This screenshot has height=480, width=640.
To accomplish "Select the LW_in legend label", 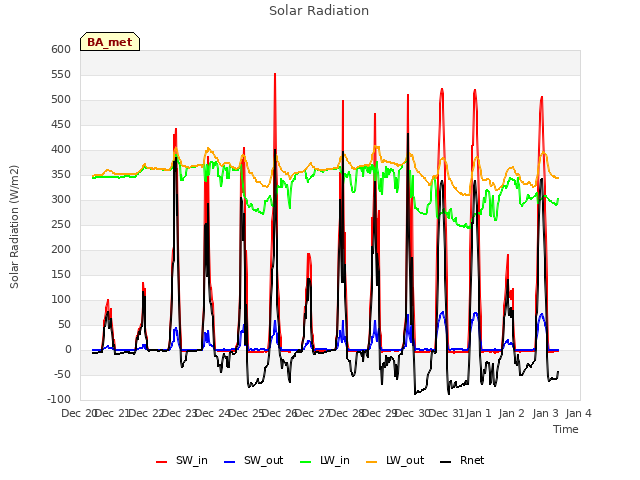I will click(335, 460).
